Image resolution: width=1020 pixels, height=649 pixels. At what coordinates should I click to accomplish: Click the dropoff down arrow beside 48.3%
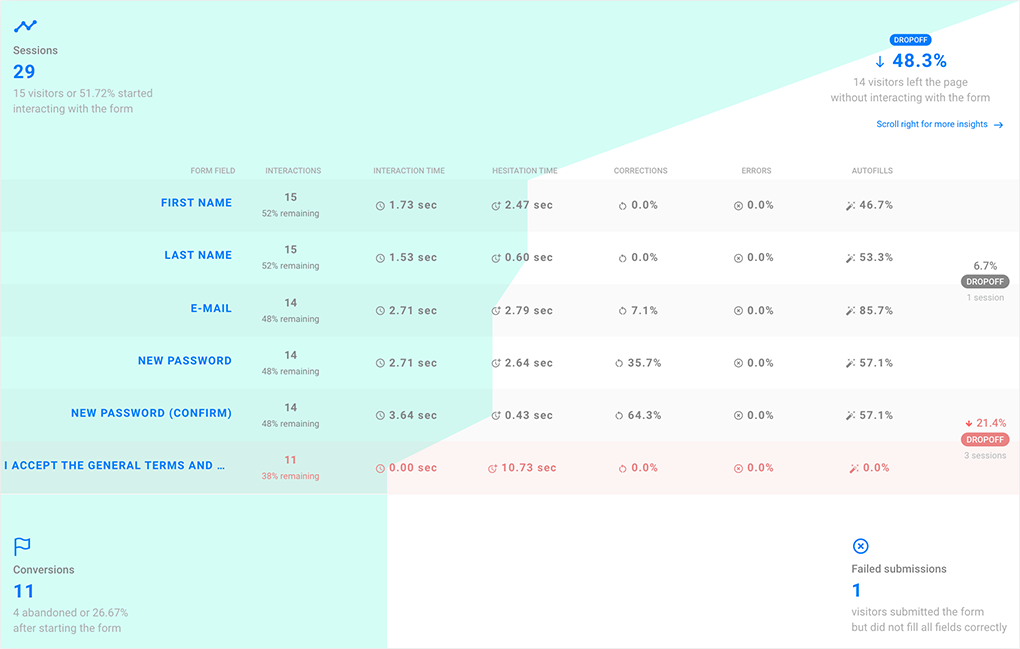coord(879,62)
